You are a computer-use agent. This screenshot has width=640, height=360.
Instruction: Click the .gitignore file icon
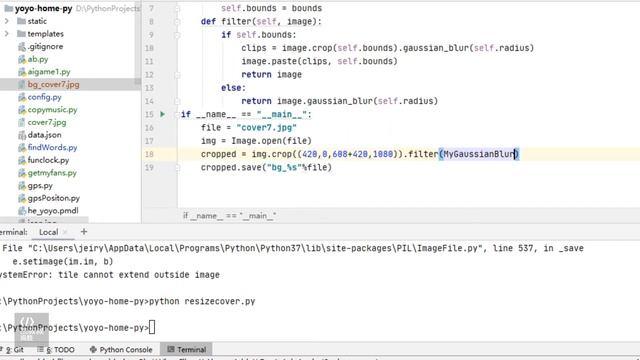(22, 47)
